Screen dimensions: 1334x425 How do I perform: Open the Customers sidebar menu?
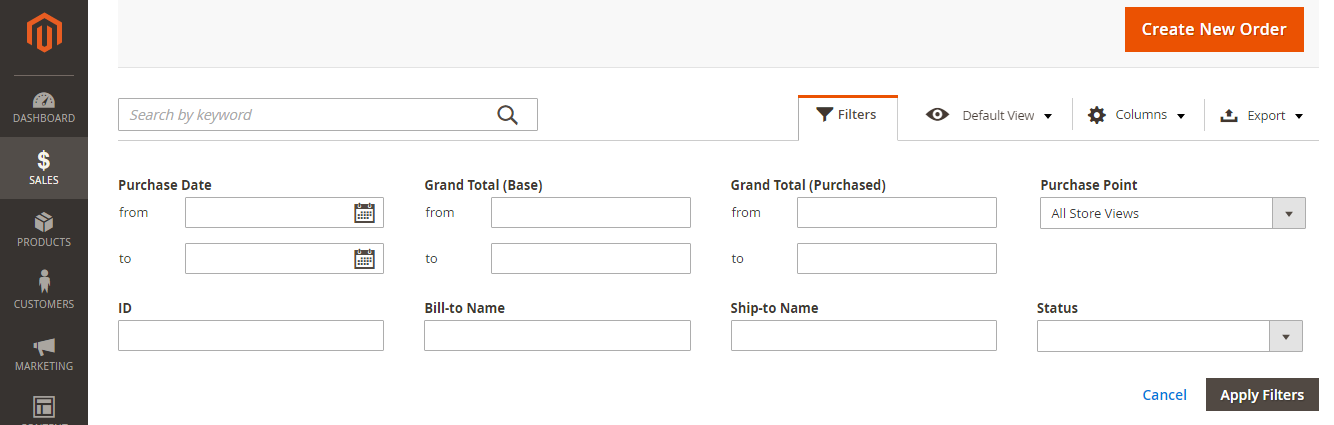44,292
